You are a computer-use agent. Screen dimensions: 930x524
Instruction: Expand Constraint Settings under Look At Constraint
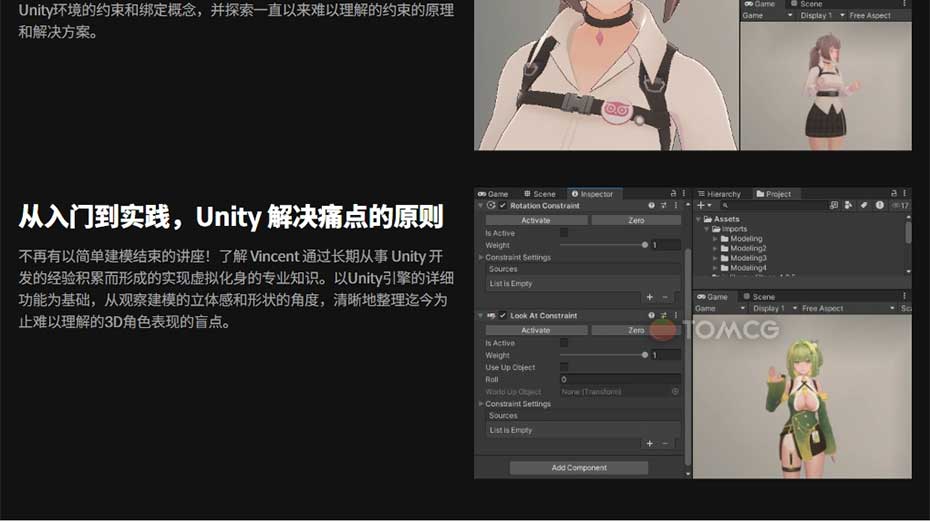(481, 404)
